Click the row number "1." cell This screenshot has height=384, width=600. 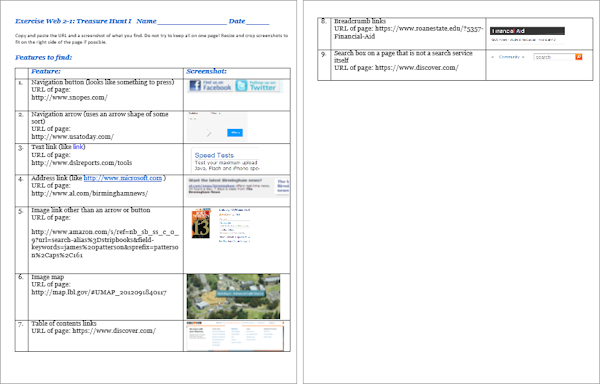coord(21,95)
